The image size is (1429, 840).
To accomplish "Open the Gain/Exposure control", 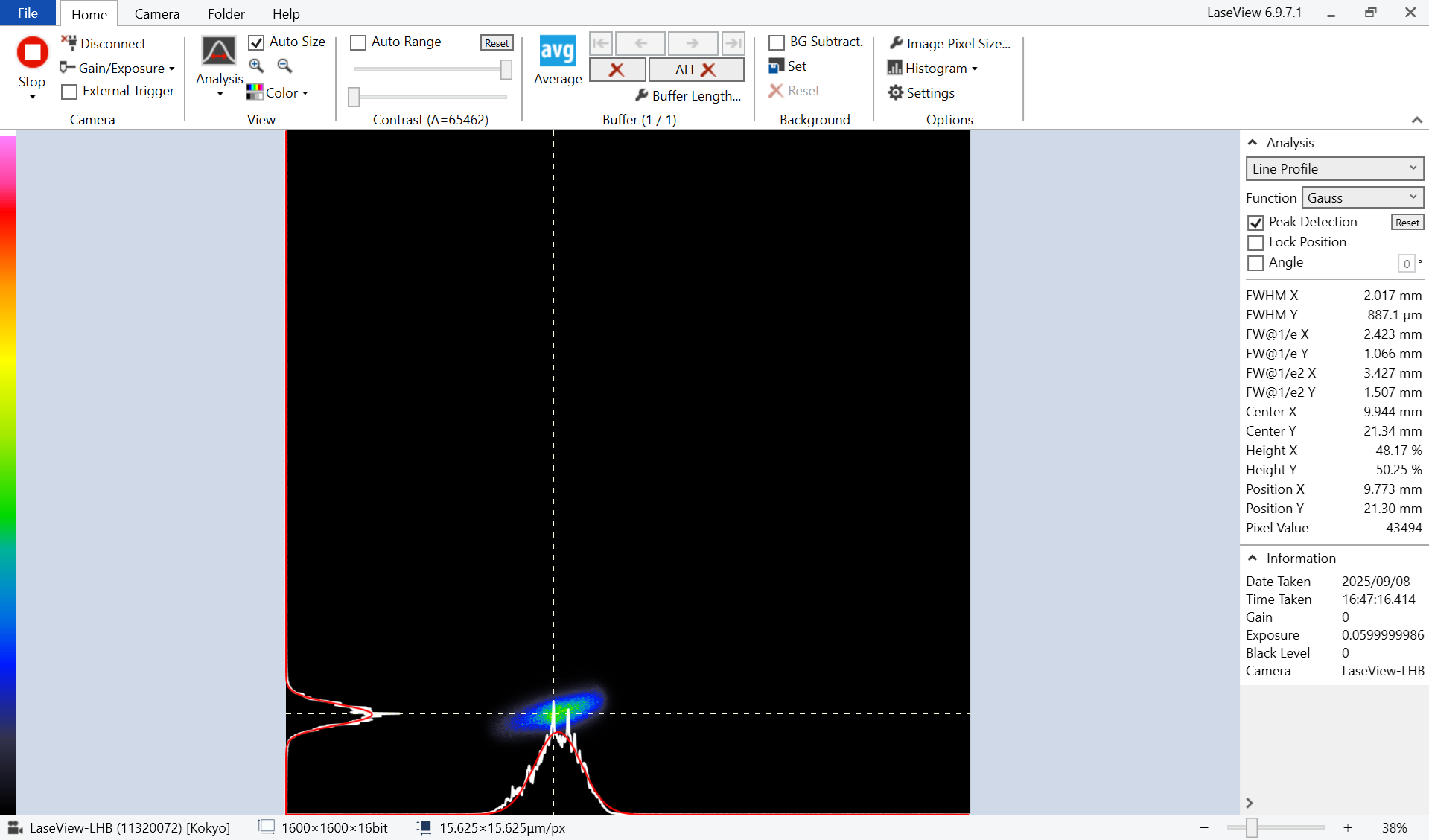I will (x=118, y=68).
